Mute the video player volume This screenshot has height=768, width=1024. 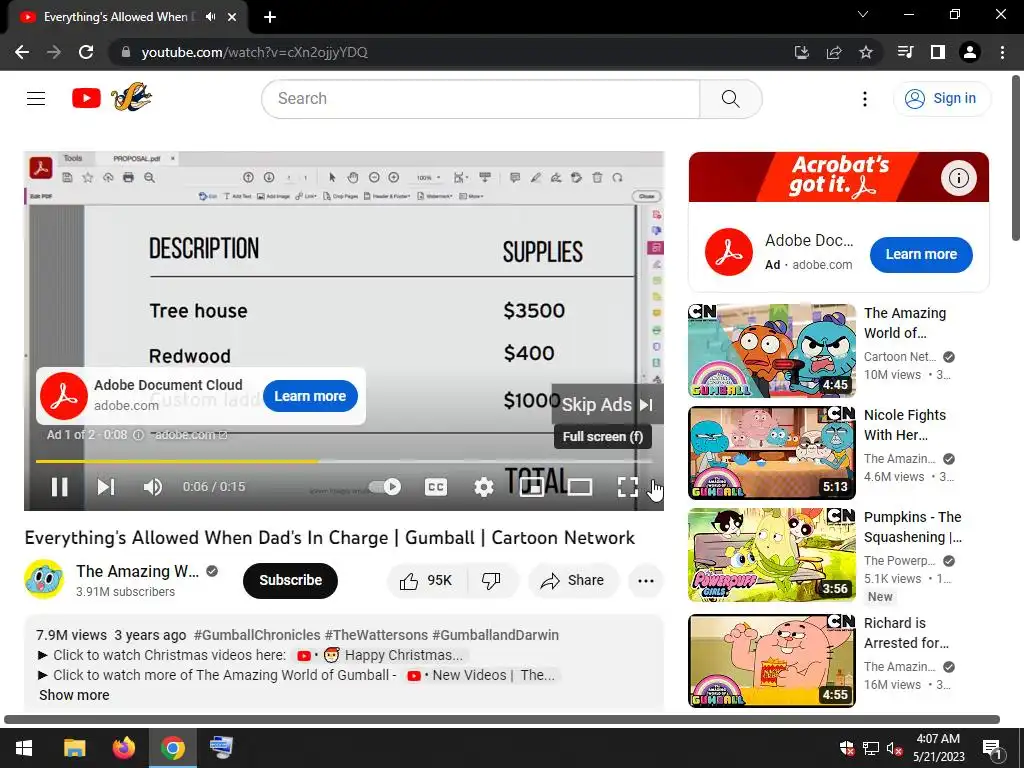pyautogui.click(x=152, y=487)
